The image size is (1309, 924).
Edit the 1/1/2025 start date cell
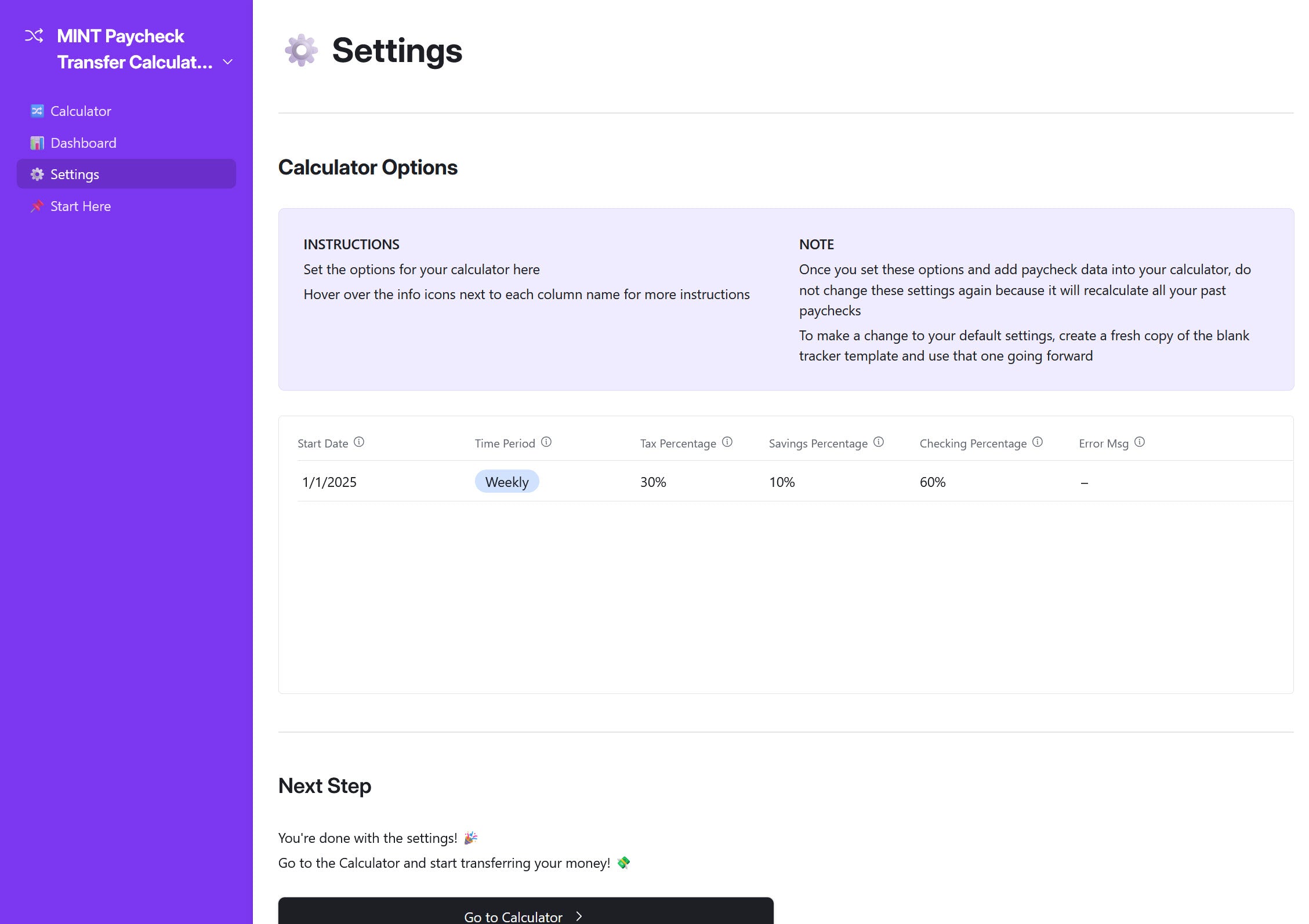point(329,482)
